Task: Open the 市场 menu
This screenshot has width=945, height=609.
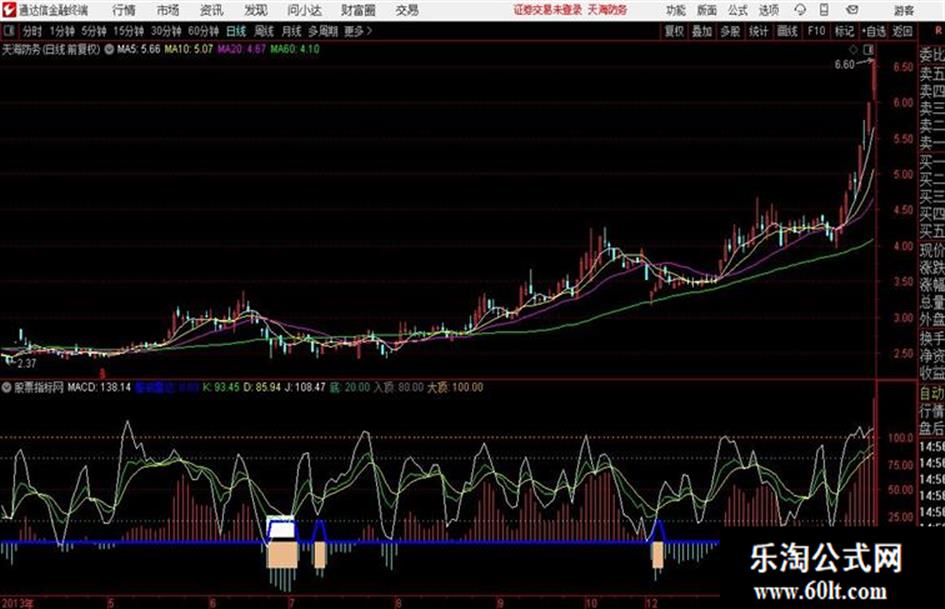Action: click(168, 10)
